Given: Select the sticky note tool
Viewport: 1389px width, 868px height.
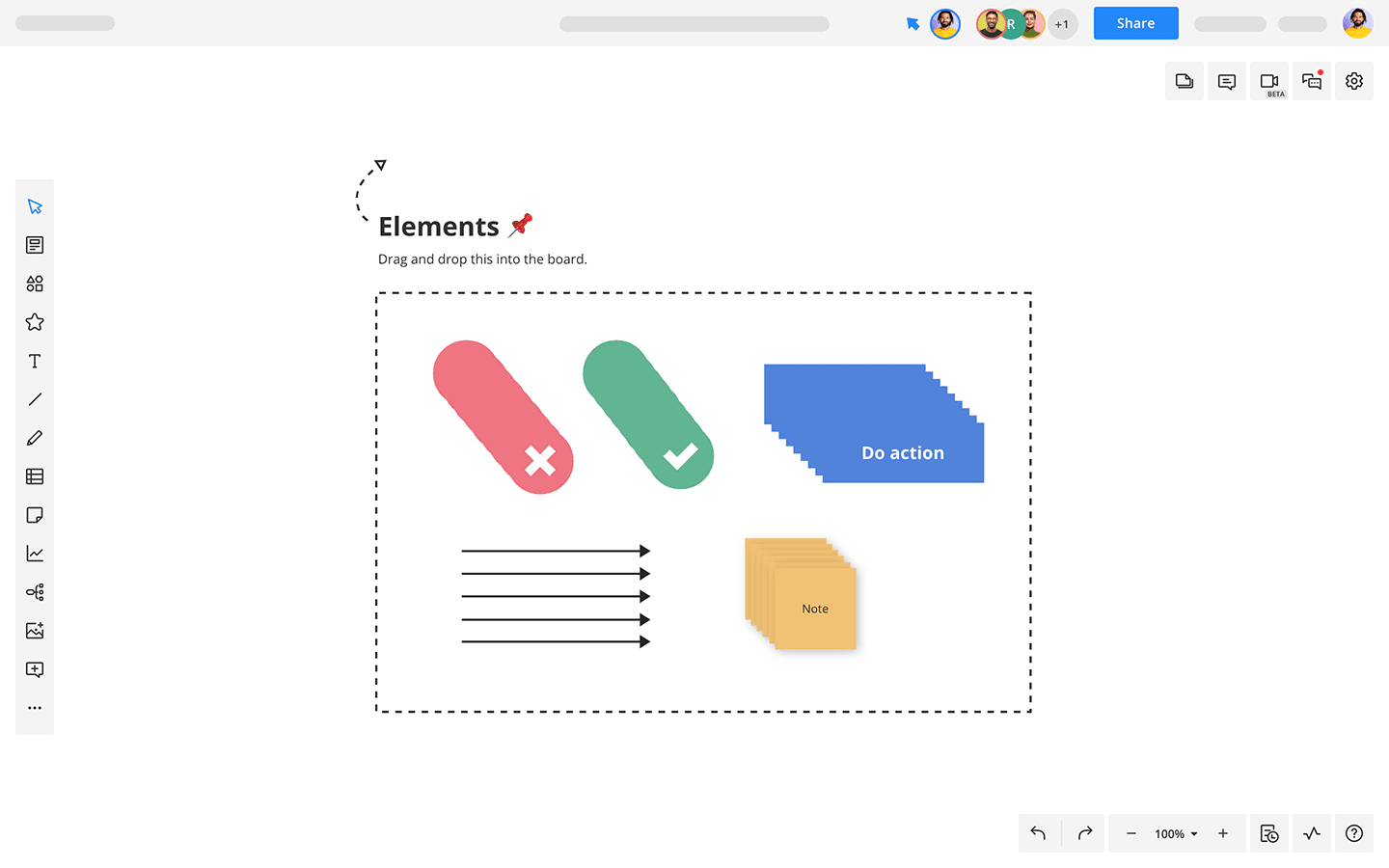Looking at the screenshot, I should point(35,515).
